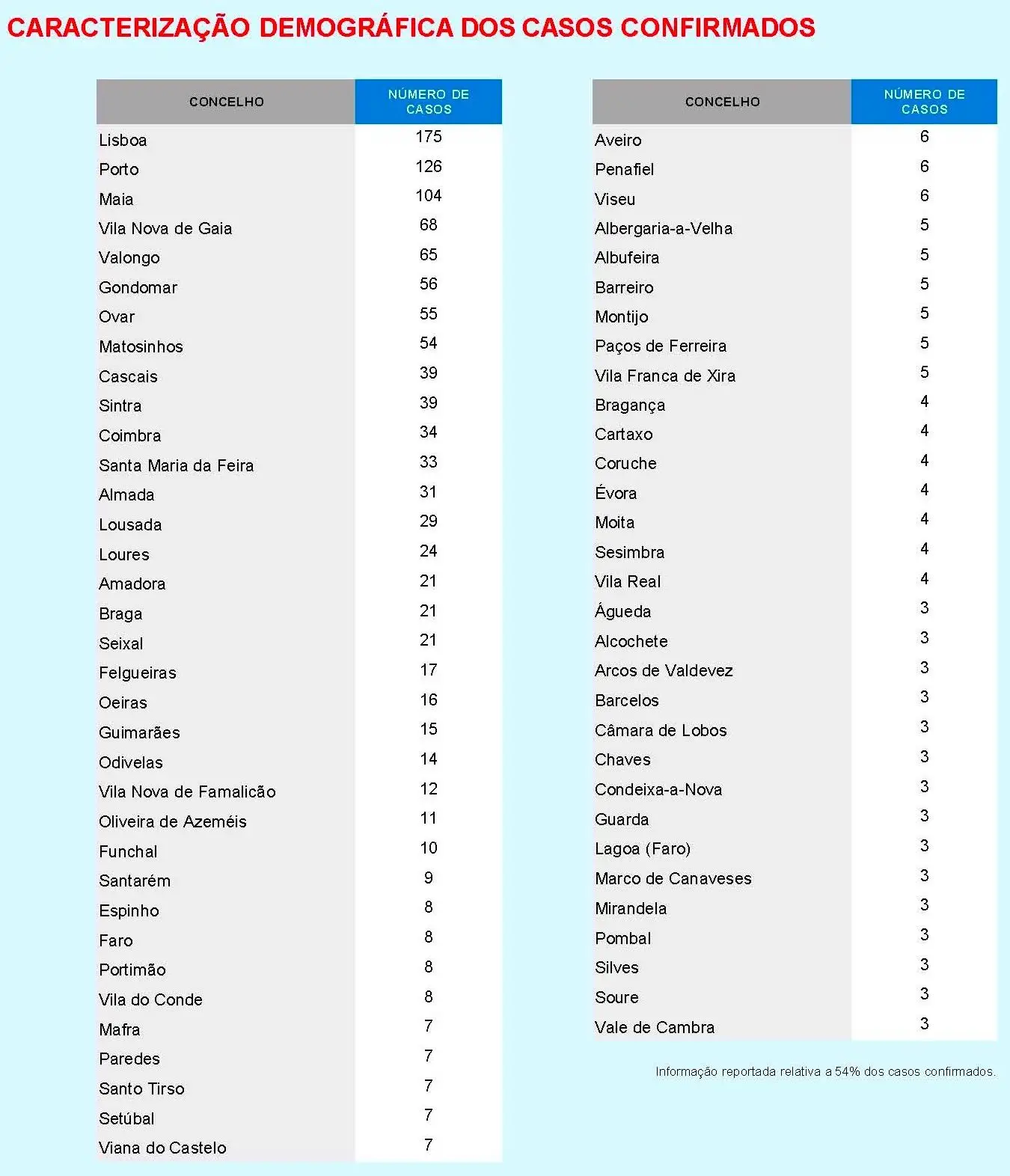Click the Viana do Castelo concelho name
Image resolution: width=1010 pixels, height=1176 pixels.
pyautogui.click(x=162, y=1148)
